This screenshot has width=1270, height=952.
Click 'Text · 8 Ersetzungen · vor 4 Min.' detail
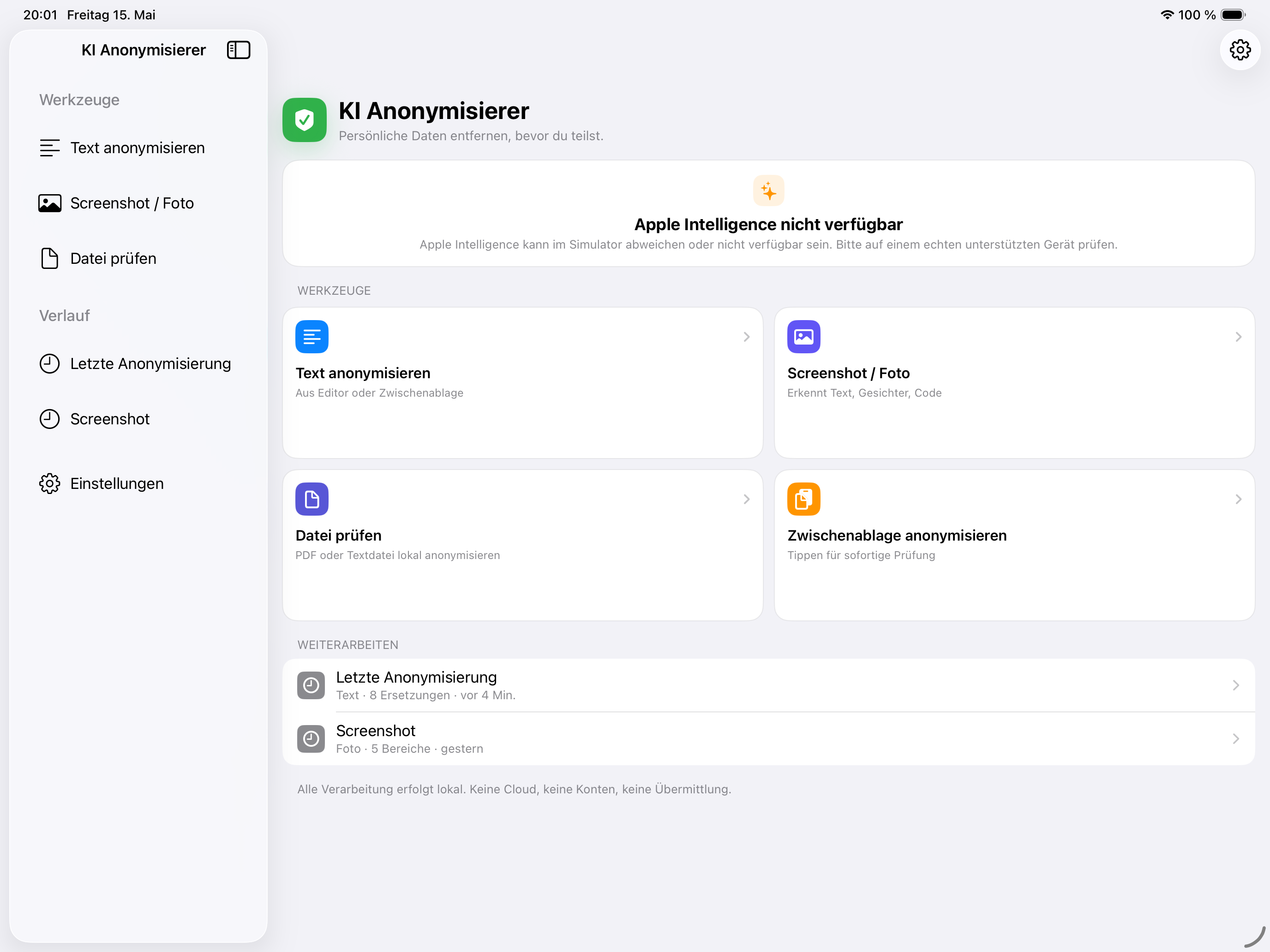425,696
